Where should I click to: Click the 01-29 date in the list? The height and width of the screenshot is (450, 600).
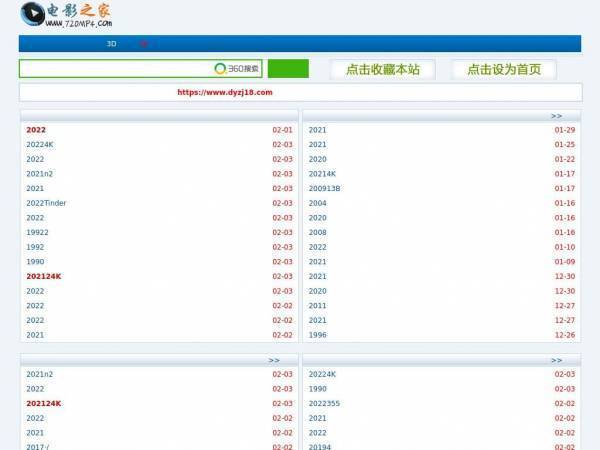(x=565, y=130)
